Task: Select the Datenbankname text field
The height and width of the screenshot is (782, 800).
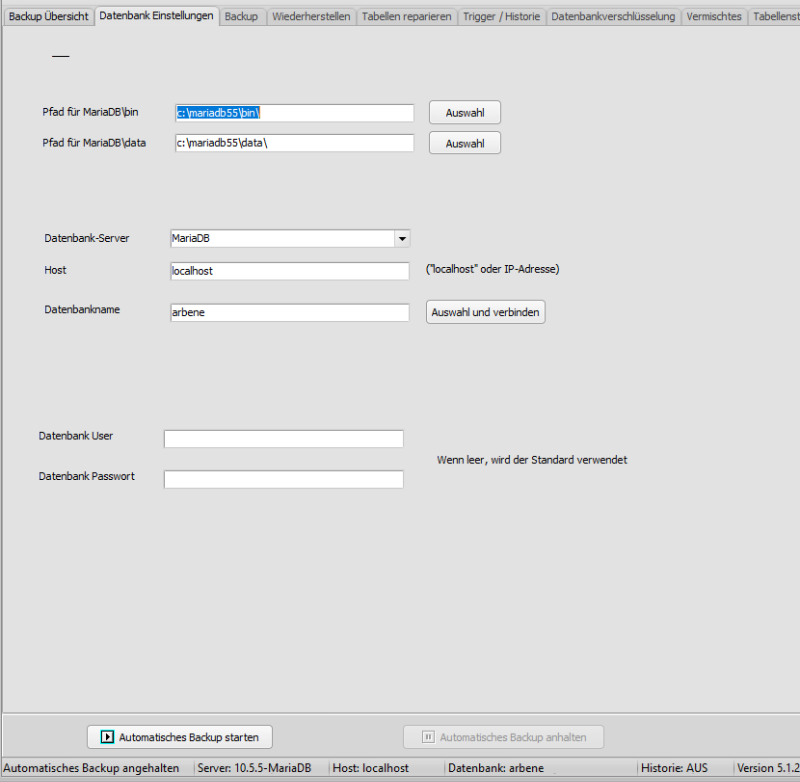Action: pyautogui.click(x=290, y=312)
